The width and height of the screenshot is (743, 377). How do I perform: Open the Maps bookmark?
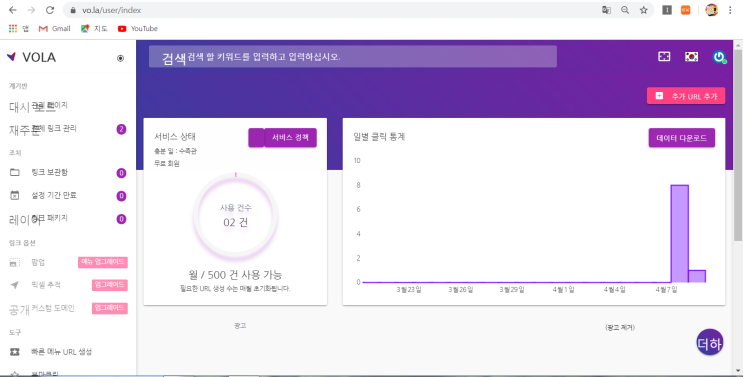(94, 28)
